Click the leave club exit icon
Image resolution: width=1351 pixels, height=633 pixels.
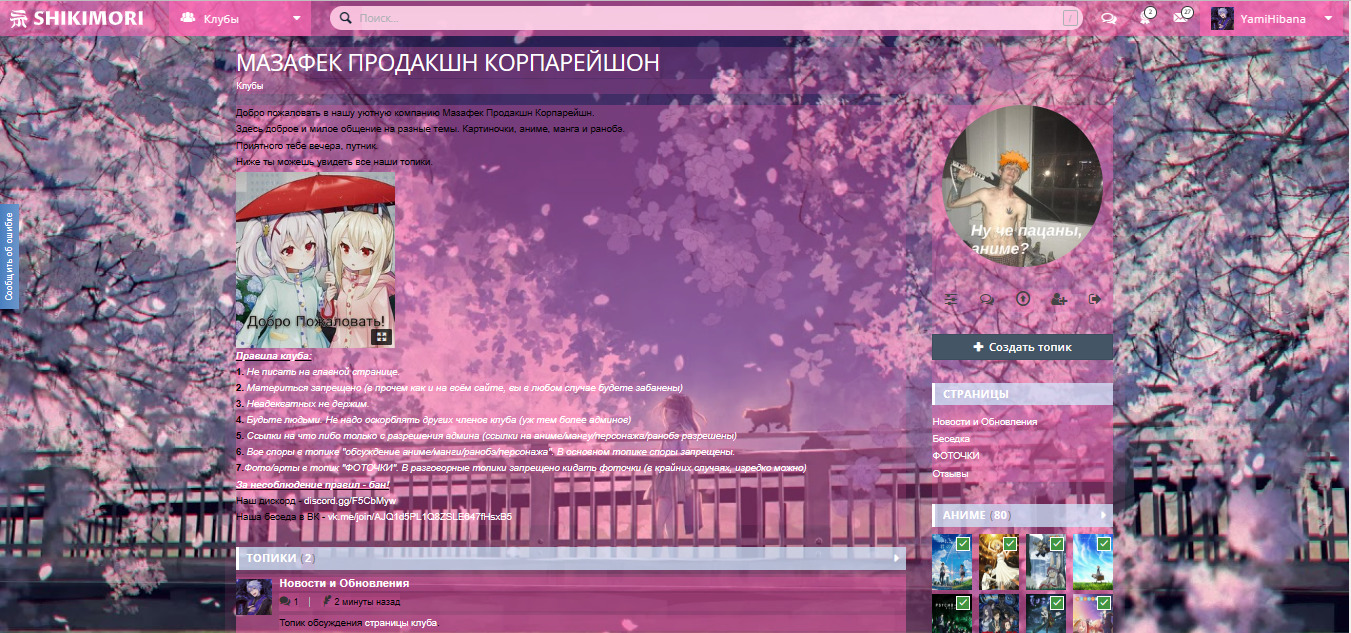[x=1094, y=298]
